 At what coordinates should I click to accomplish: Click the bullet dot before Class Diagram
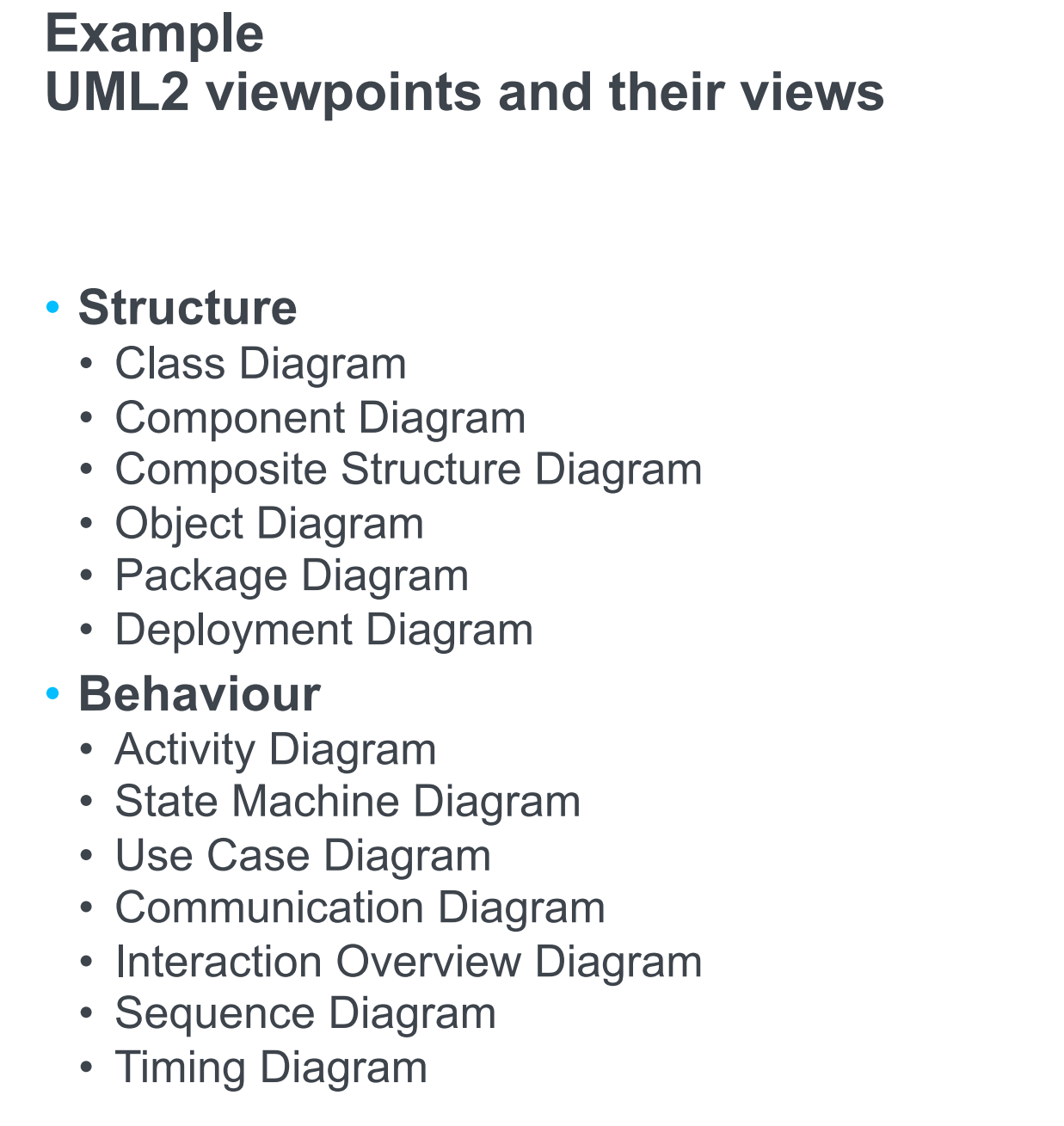[x=86, y=364]
